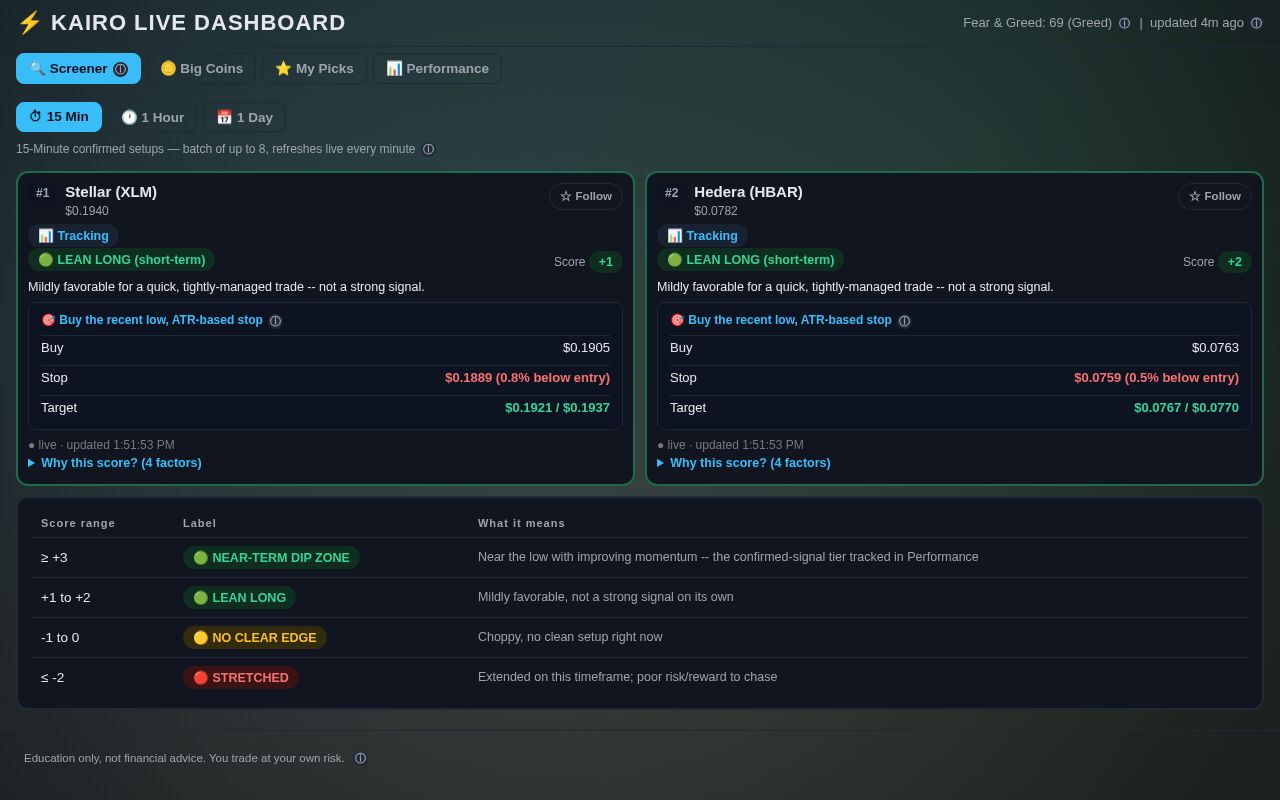Click info icon next to Fear & Greed
This screenshot has width=1280, height=800.
point(1124,23)
